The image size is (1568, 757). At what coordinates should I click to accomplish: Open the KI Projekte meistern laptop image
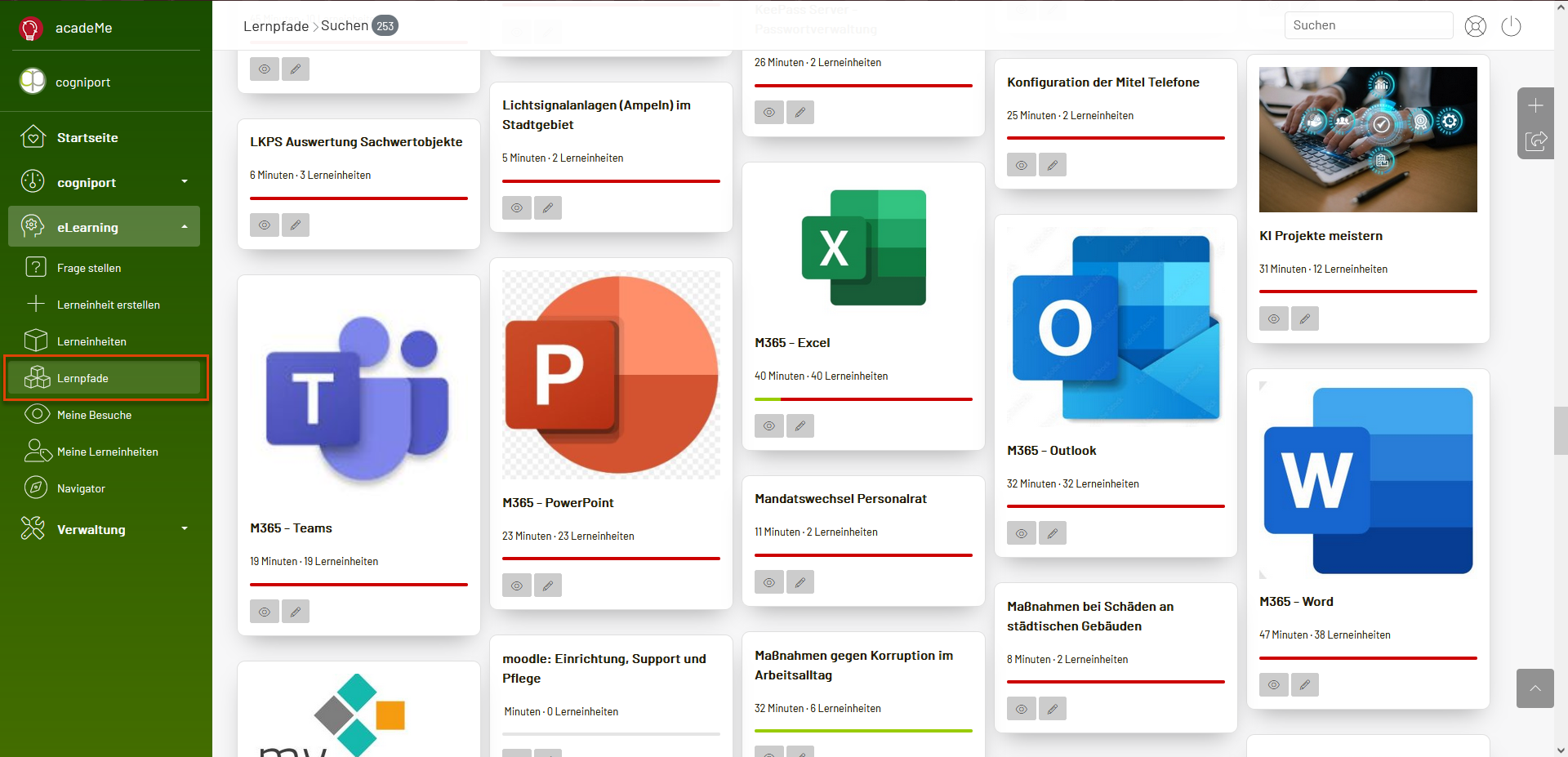1368,140
